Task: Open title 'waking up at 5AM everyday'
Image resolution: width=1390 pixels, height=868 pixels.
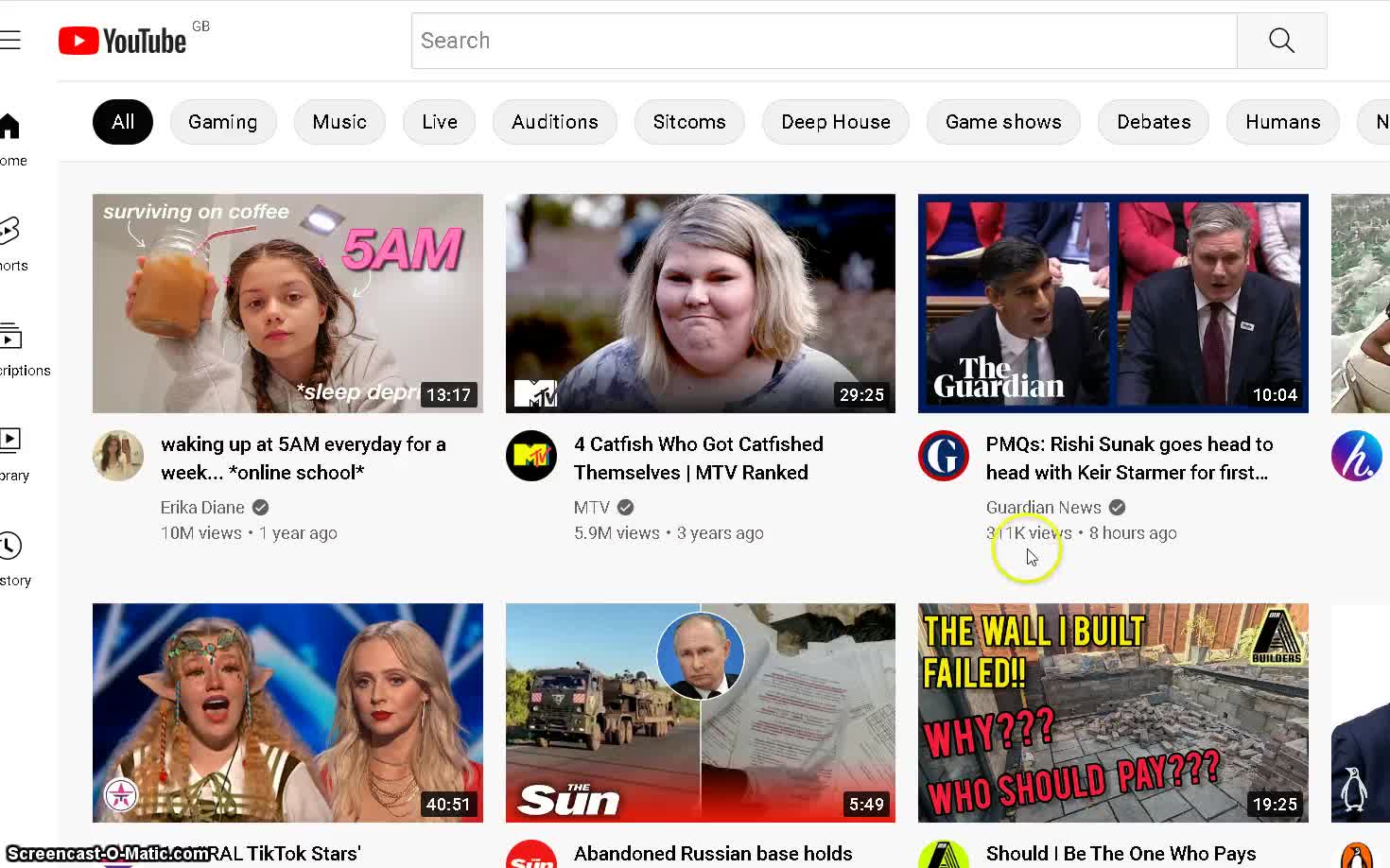Action: tap(303, 459)
